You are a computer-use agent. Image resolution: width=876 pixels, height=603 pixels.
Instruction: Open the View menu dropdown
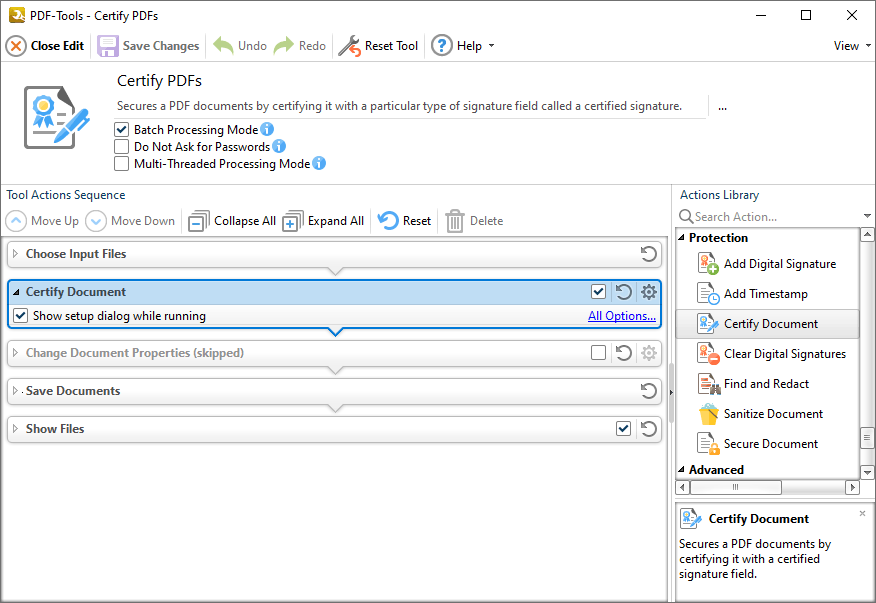coord(848,45)
